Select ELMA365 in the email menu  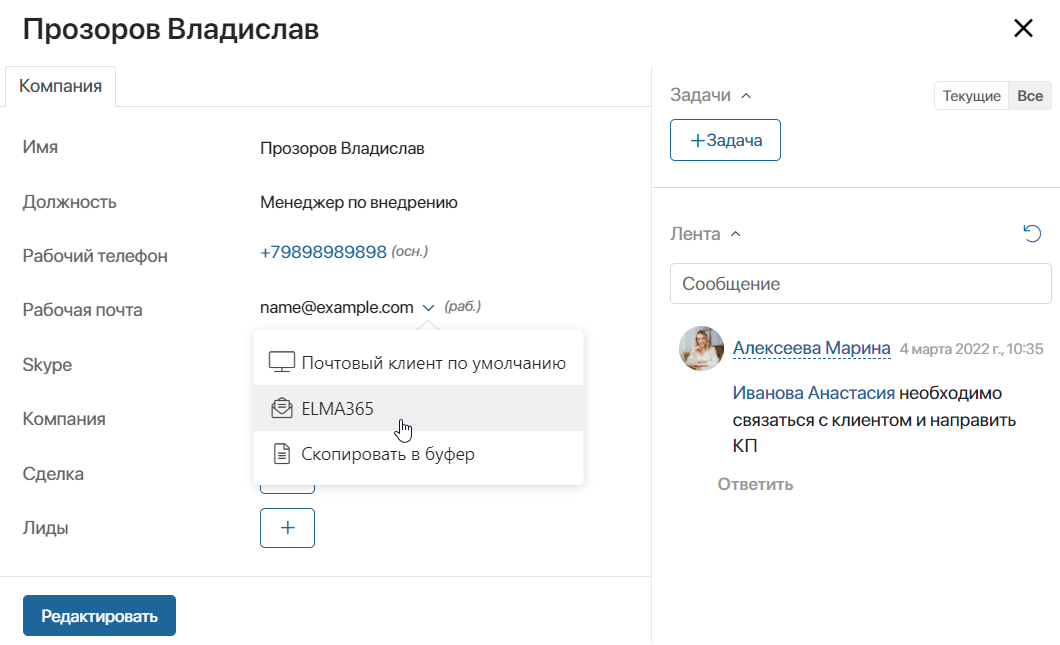(418, 408)
